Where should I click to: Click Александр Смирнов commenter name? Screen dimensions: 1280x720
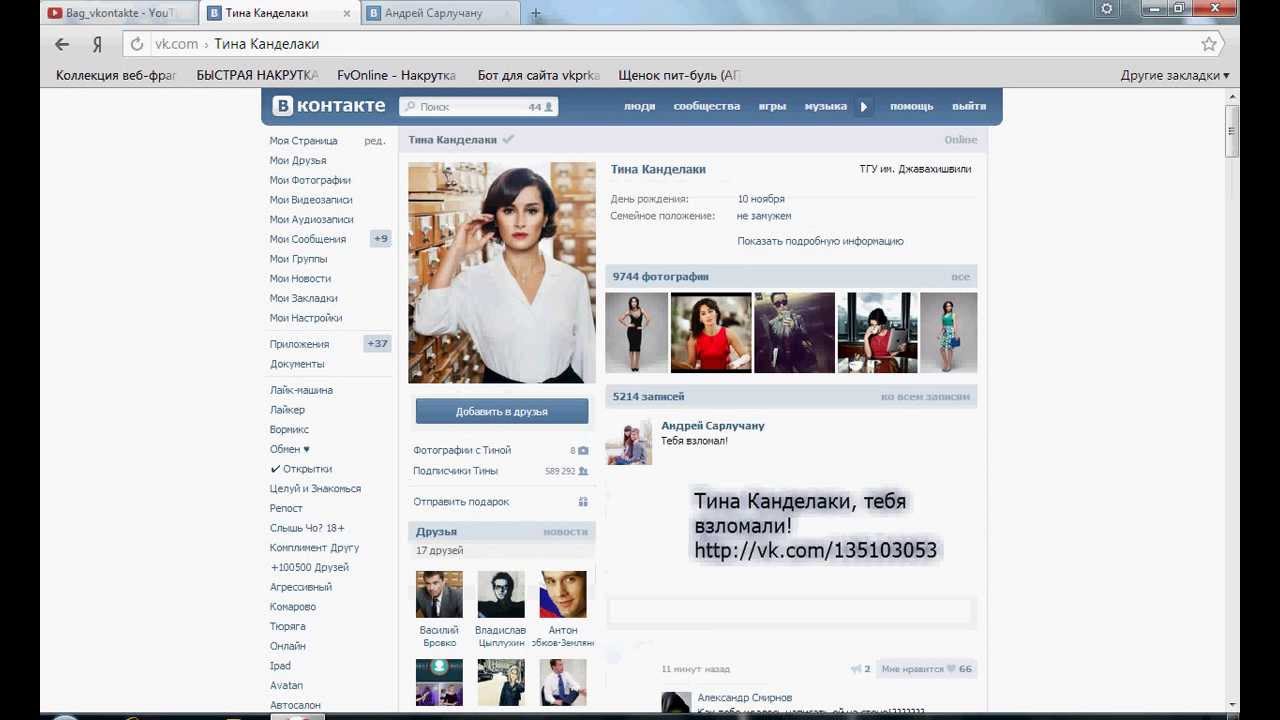[744, 698]
